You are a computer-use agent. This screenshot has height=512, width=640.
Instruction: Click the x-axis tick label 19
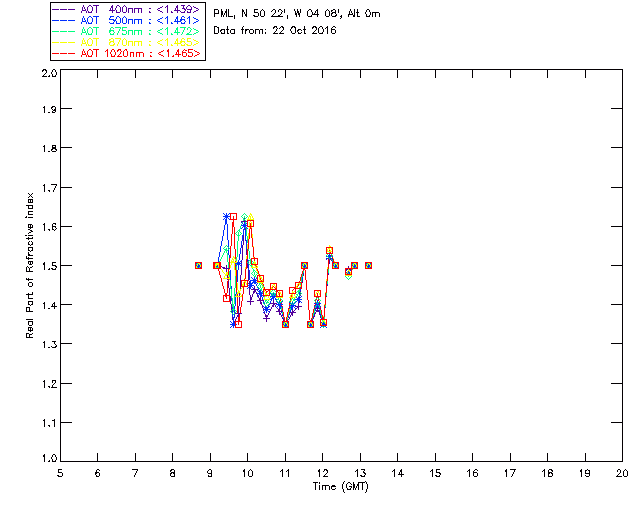tap(585, 473)
